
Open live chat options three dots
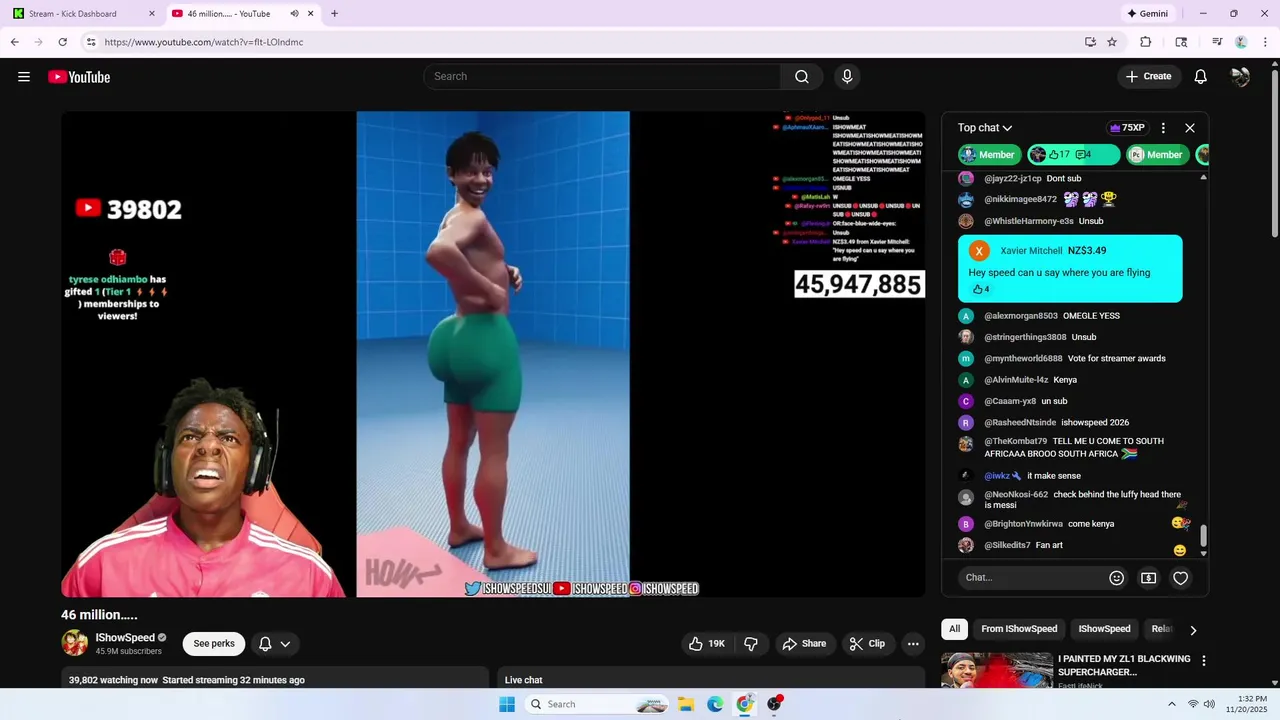click(x=1163, y=128)
